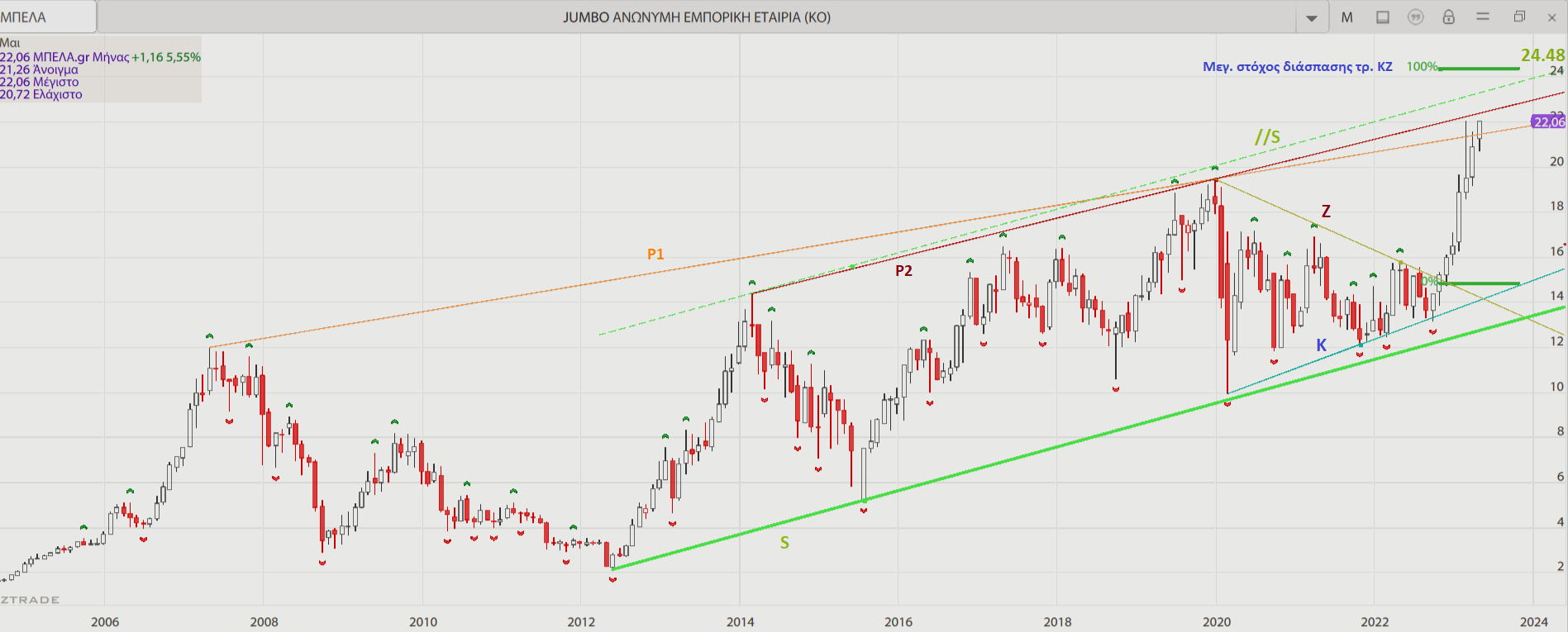Screen dimensions: 1568x632
Task: Click price axis label 18
Action: (x=1556, y=206)
